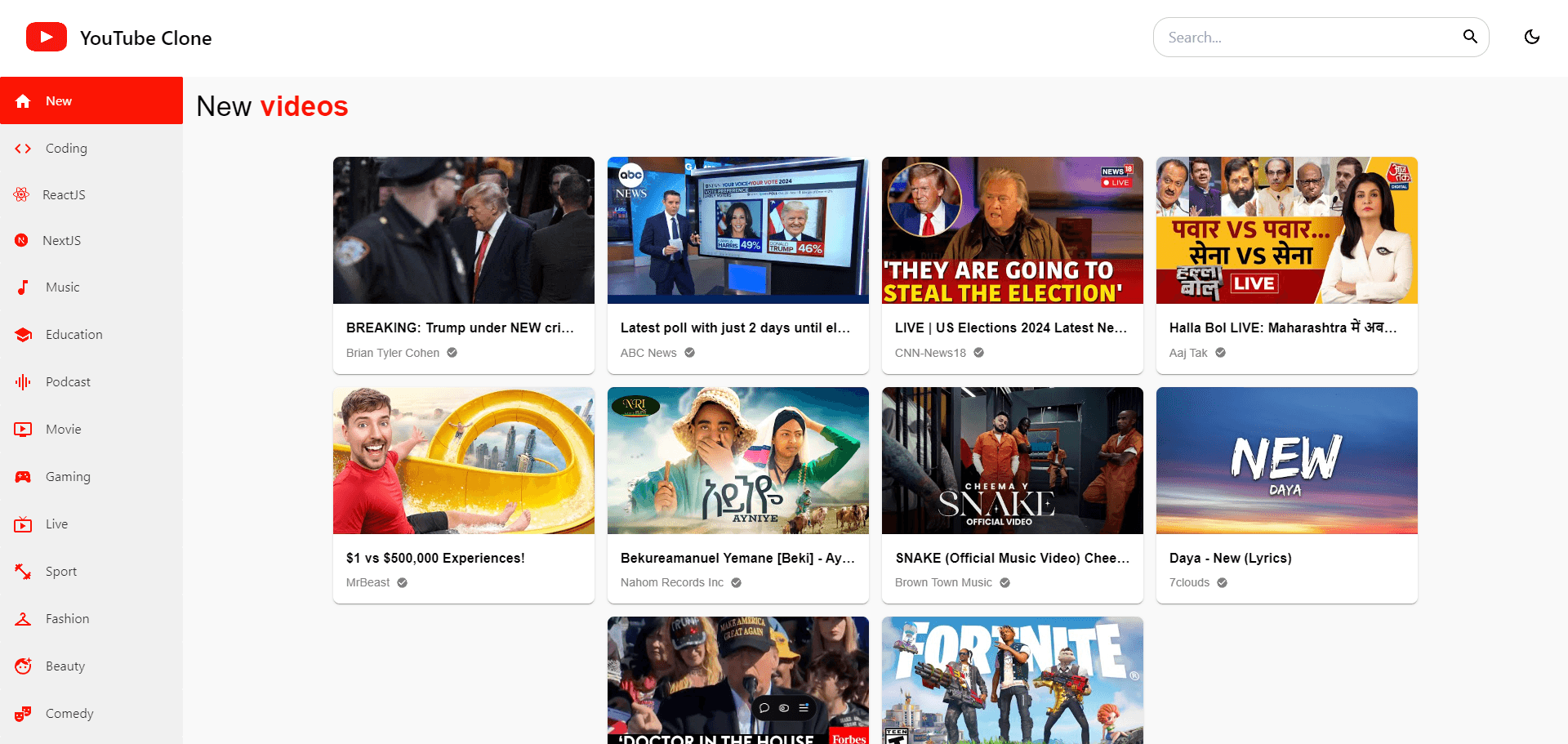Viewport: 1568px width, 744px height.
Task: Open the SNAKE official video thumbnail
Action: (1013, 461)
